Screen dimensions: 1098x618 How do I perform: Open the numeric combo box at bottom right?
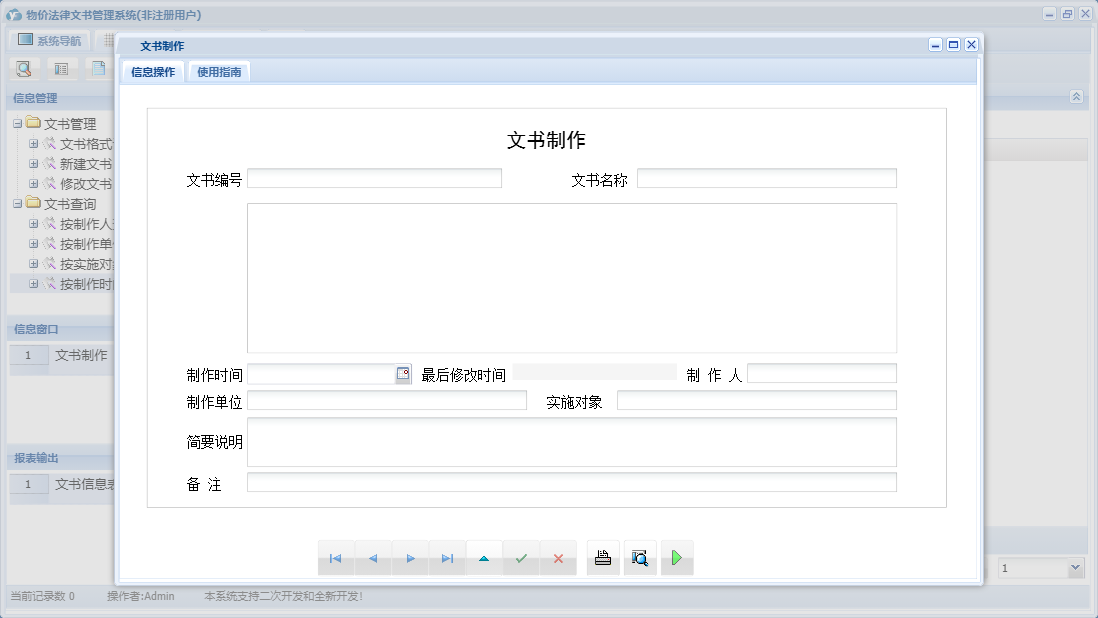(x=1075, y=567)
